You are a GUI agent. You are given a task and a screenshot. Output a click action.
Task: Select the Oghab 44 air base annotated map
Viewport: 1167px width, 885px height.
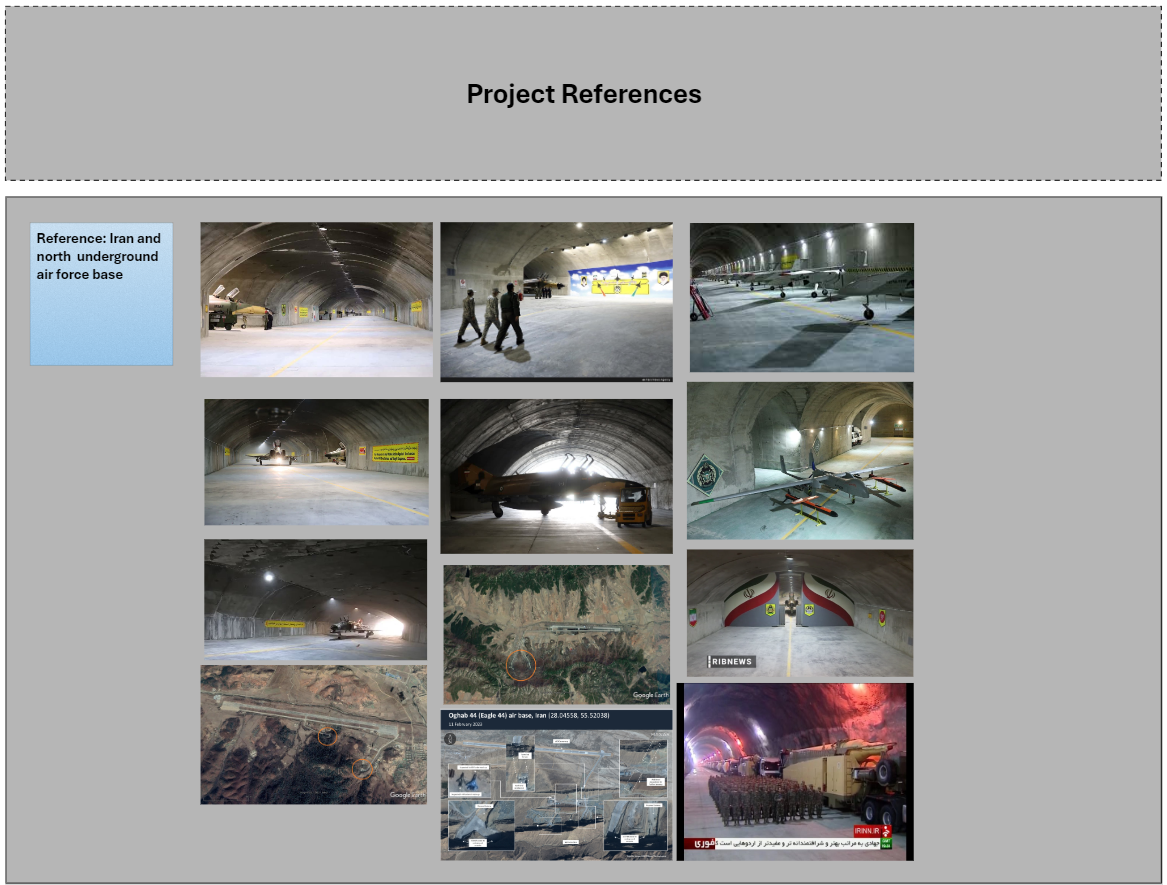click(x=557, y=785)
